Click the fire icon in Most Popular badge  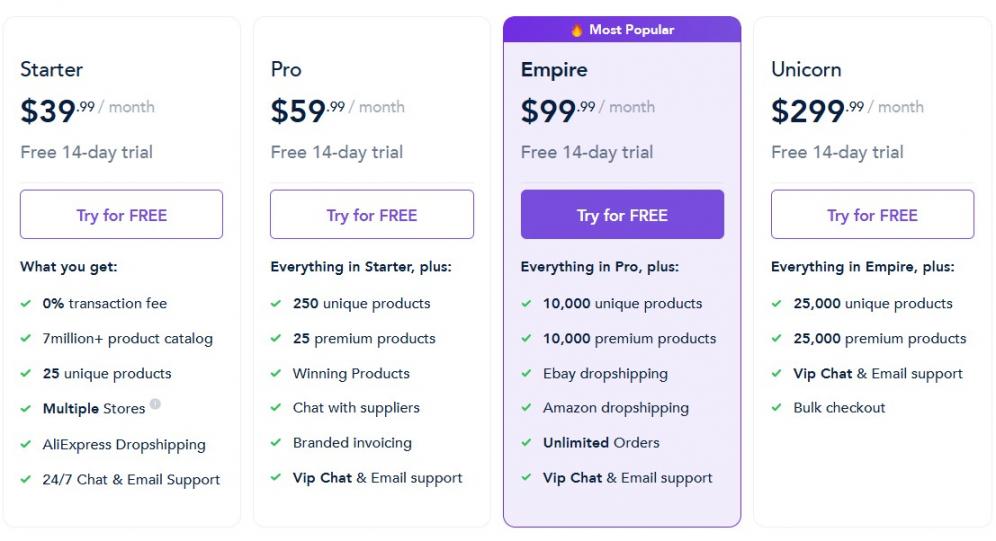(x=577, y=30)
